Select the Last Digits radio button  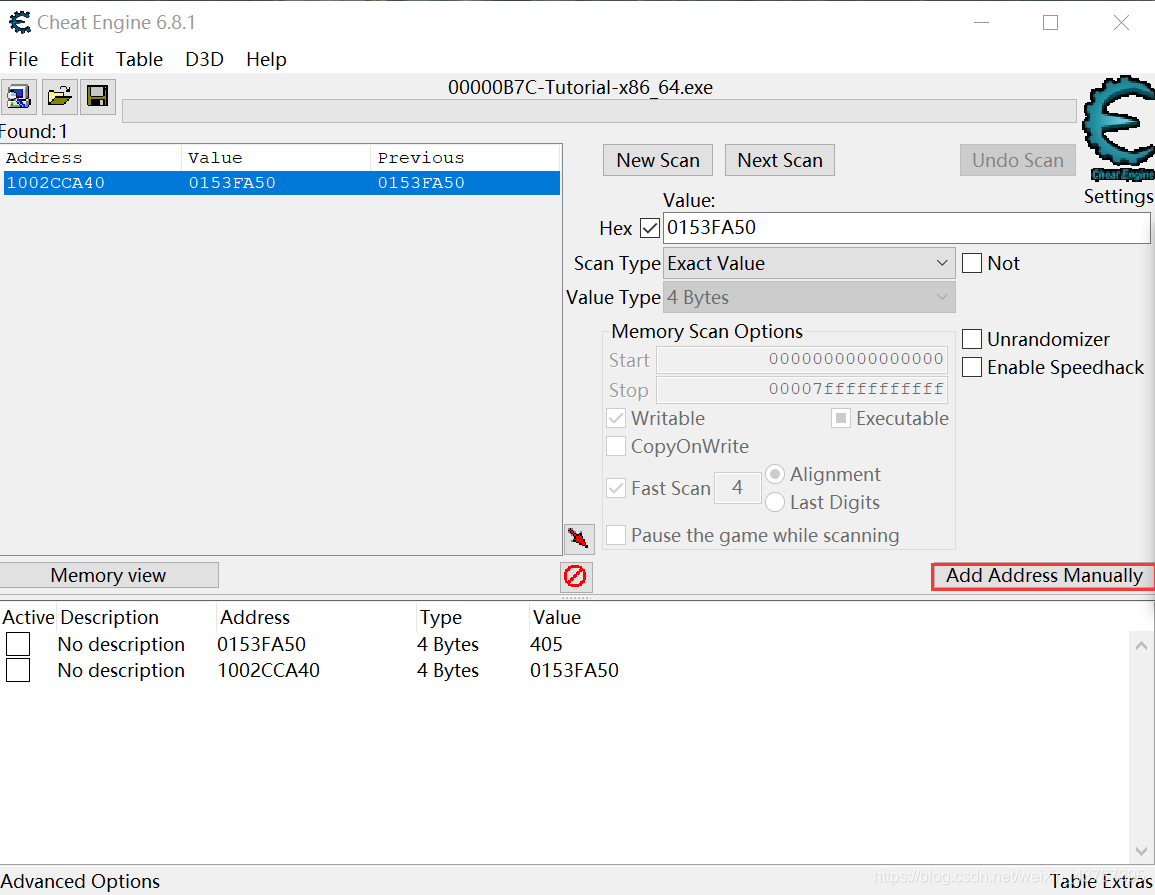click(774, 502)
